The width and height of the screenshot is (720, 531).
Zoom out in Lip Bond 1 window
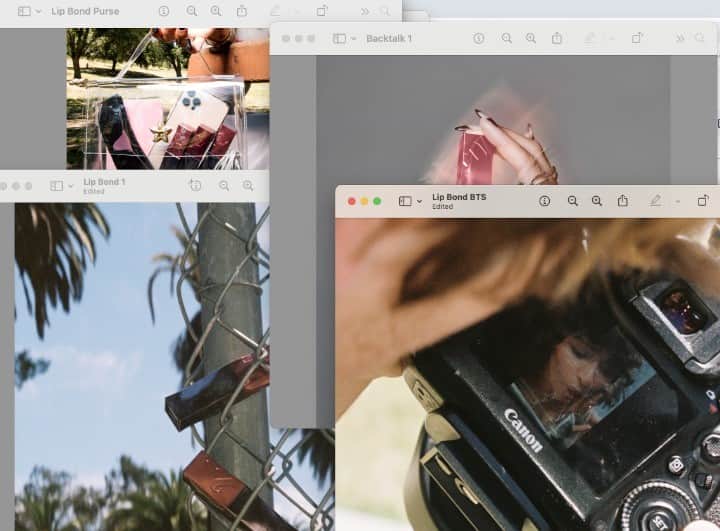point(224,186)
